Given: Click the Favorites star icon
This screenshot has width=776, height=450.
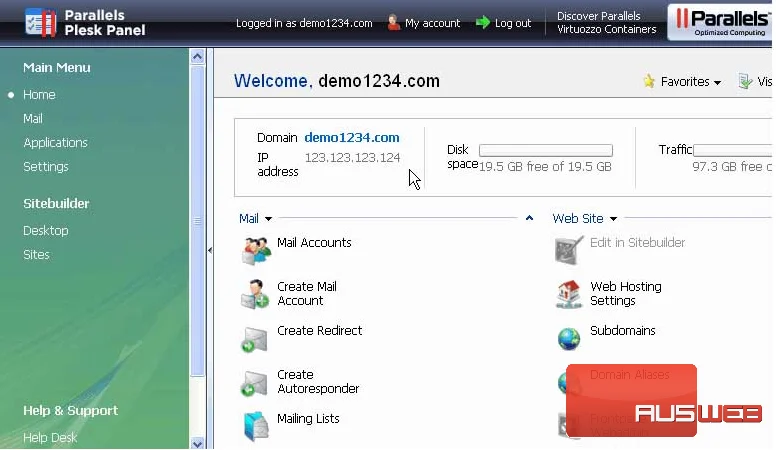Looking at the screenshot, I should (649, 81).
